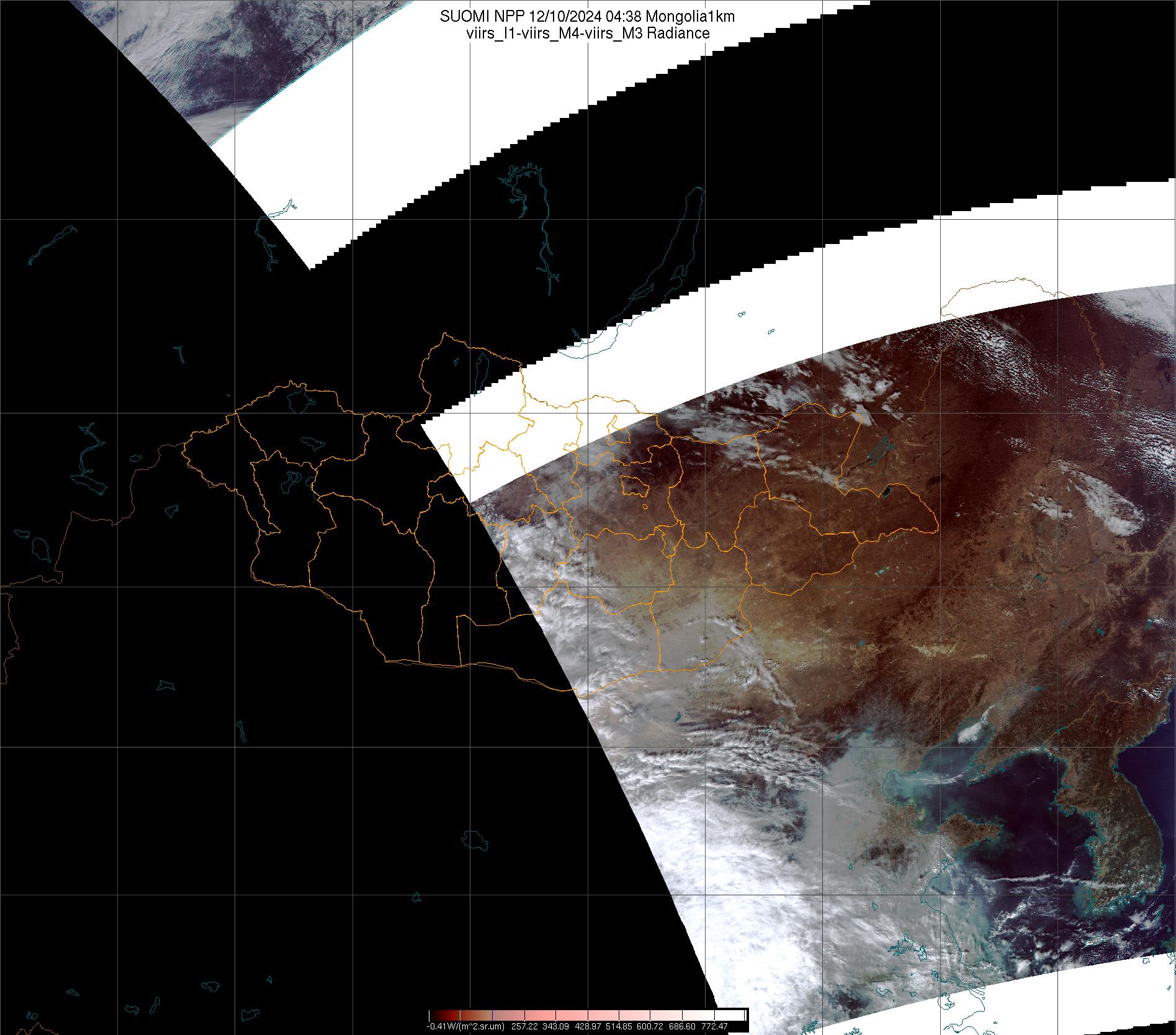Click the 'SUOMI NPP 12/10/2024 04:38 Mongolia1km' title

(x=587, y=17)
